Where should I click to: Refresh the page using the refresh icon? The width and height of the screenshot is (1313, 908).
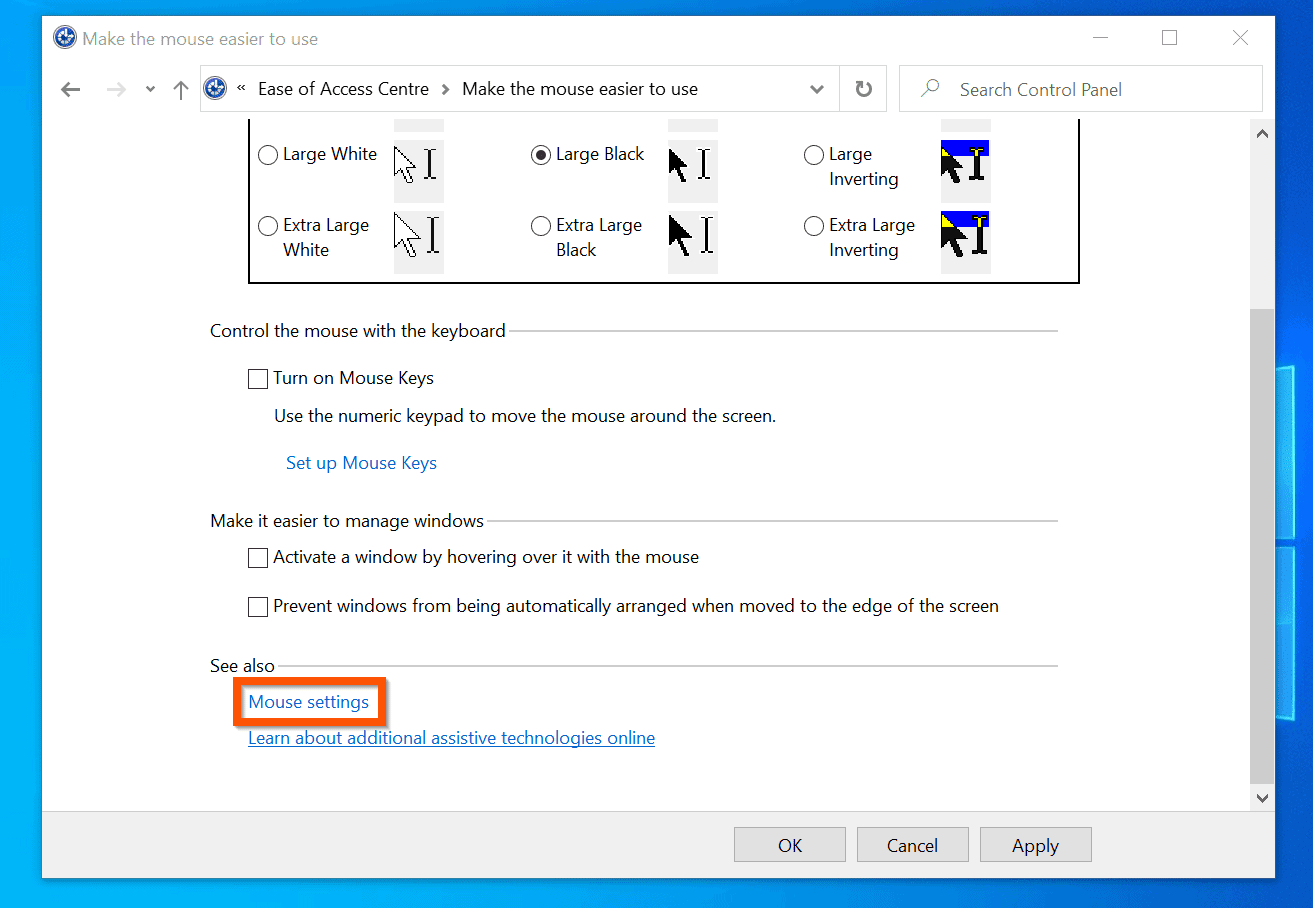coord(862,88)
